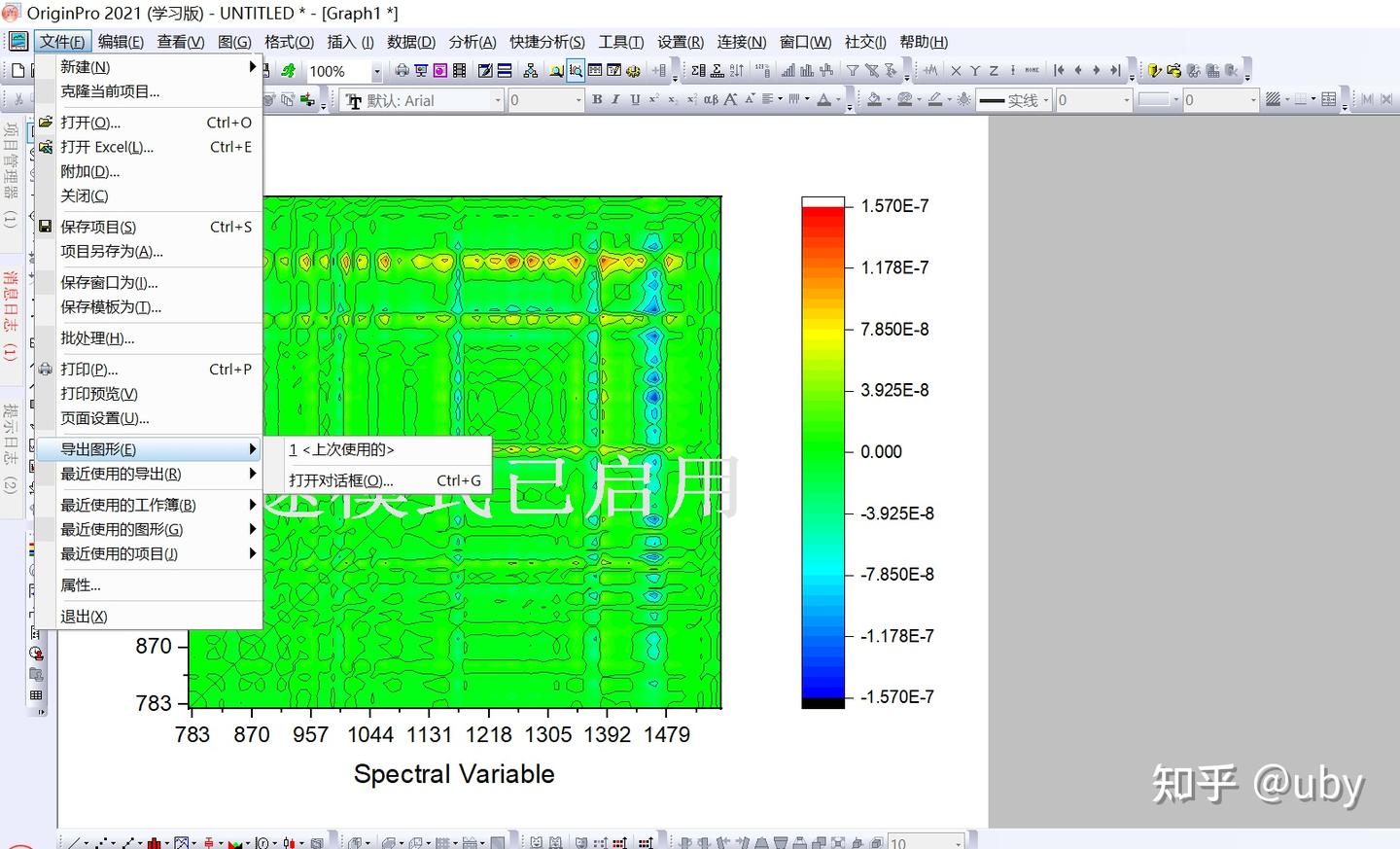Click the rescale zoom magnifier icon

pyautogui.click(x=576, y=70)
